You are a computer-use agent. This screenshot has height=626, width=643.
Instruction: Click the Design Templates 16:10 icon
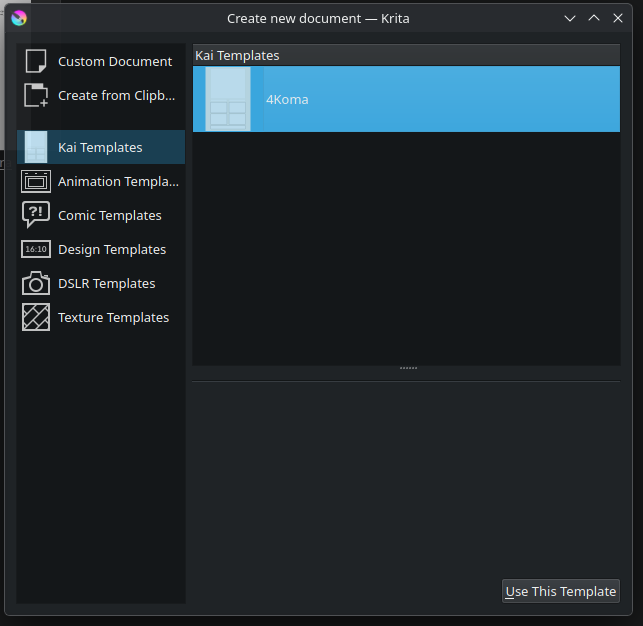[x=36, y=249]
